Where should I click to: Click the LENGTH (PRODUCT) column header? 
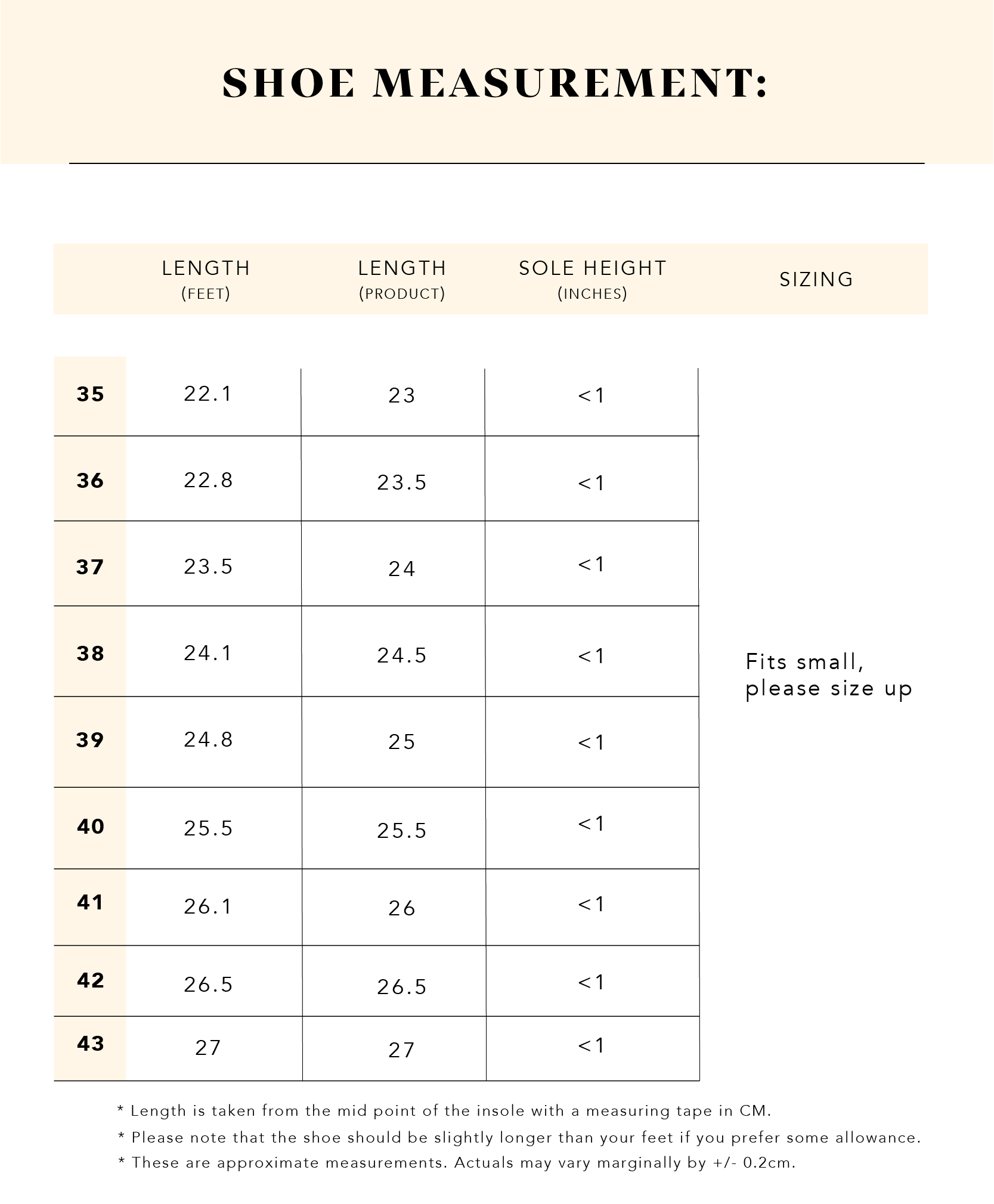point(402,279)
